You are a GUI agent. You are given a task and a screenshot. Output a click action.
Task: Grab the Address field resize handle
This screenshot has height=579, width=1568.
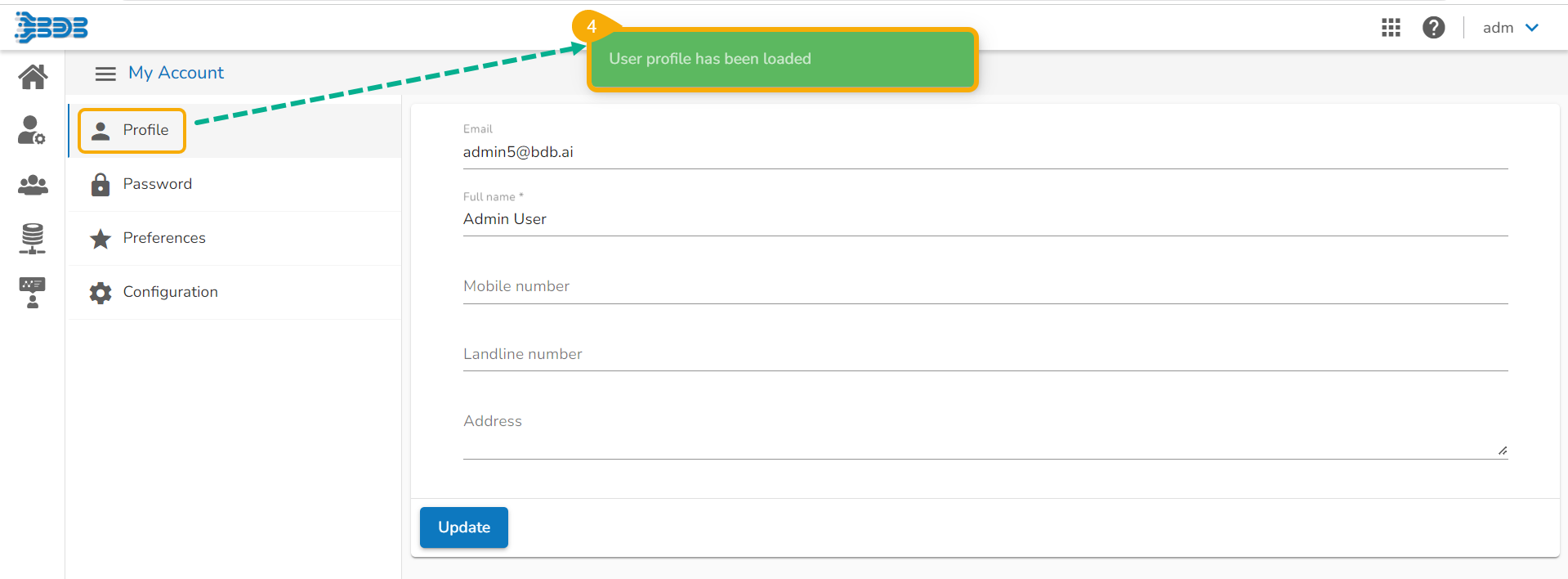(x=1503, y=451)
